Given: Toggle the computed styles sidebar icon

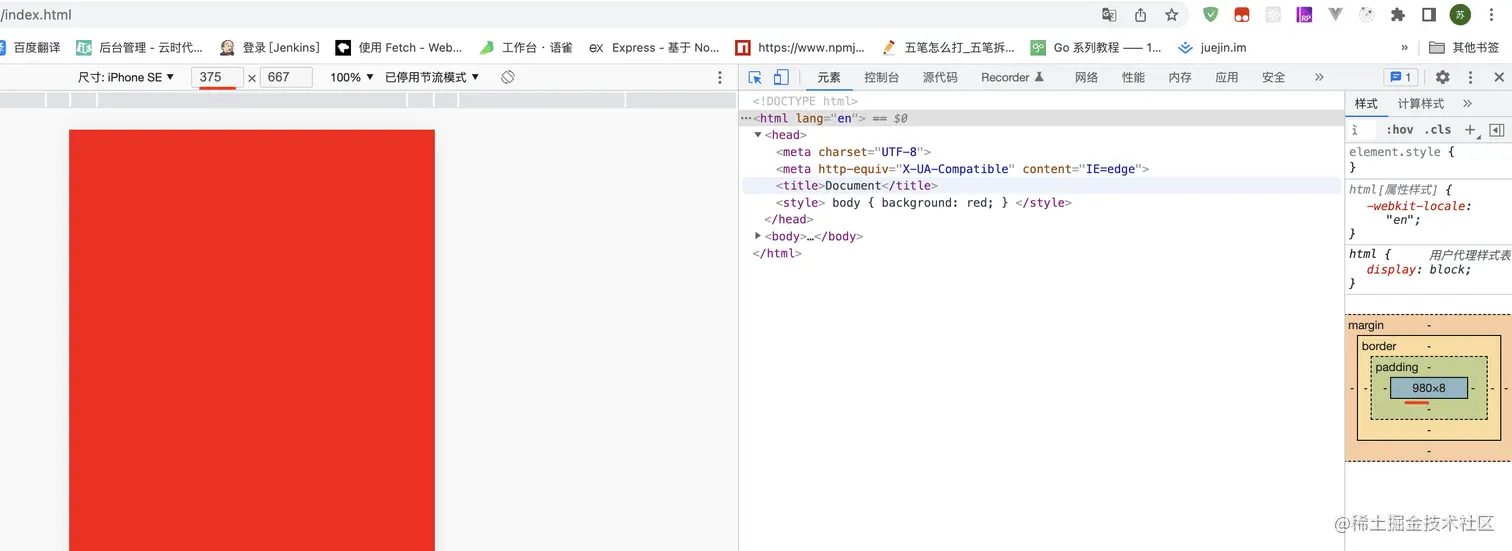Looking at the screenshot, I should [1497, 130].
